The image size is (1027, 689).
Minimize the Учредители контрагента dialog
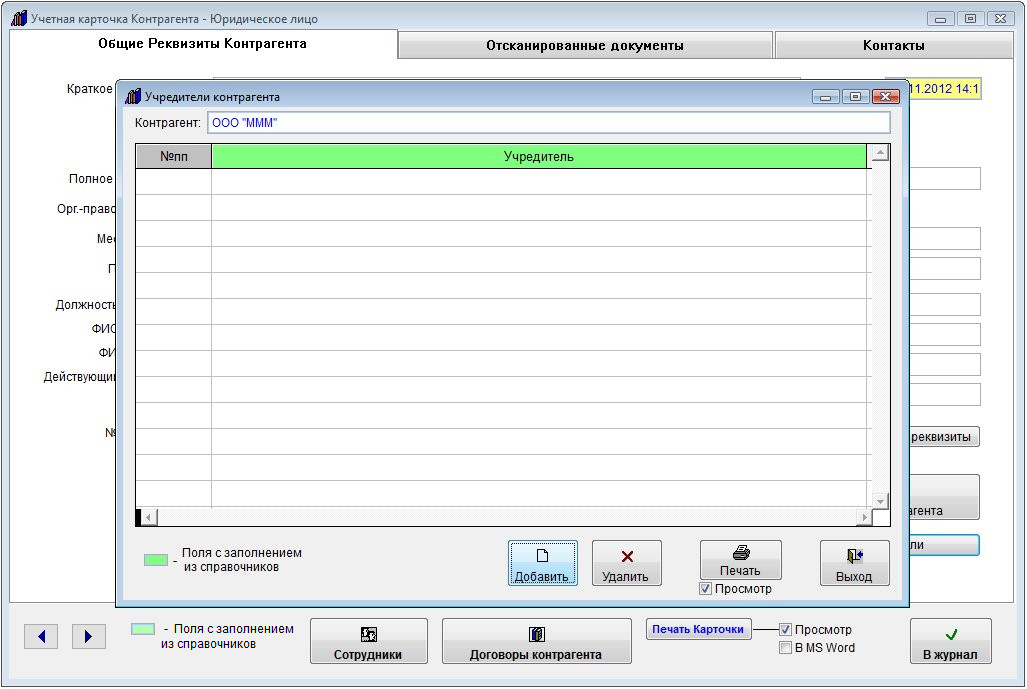click(825, 96)
